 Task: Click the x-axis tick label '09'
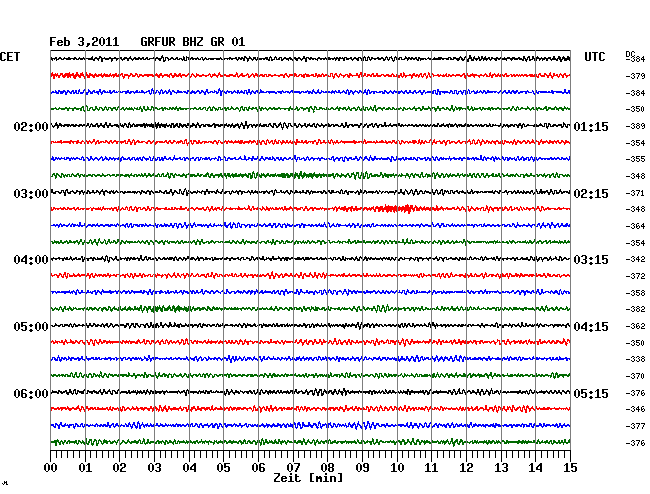(362, 468)
